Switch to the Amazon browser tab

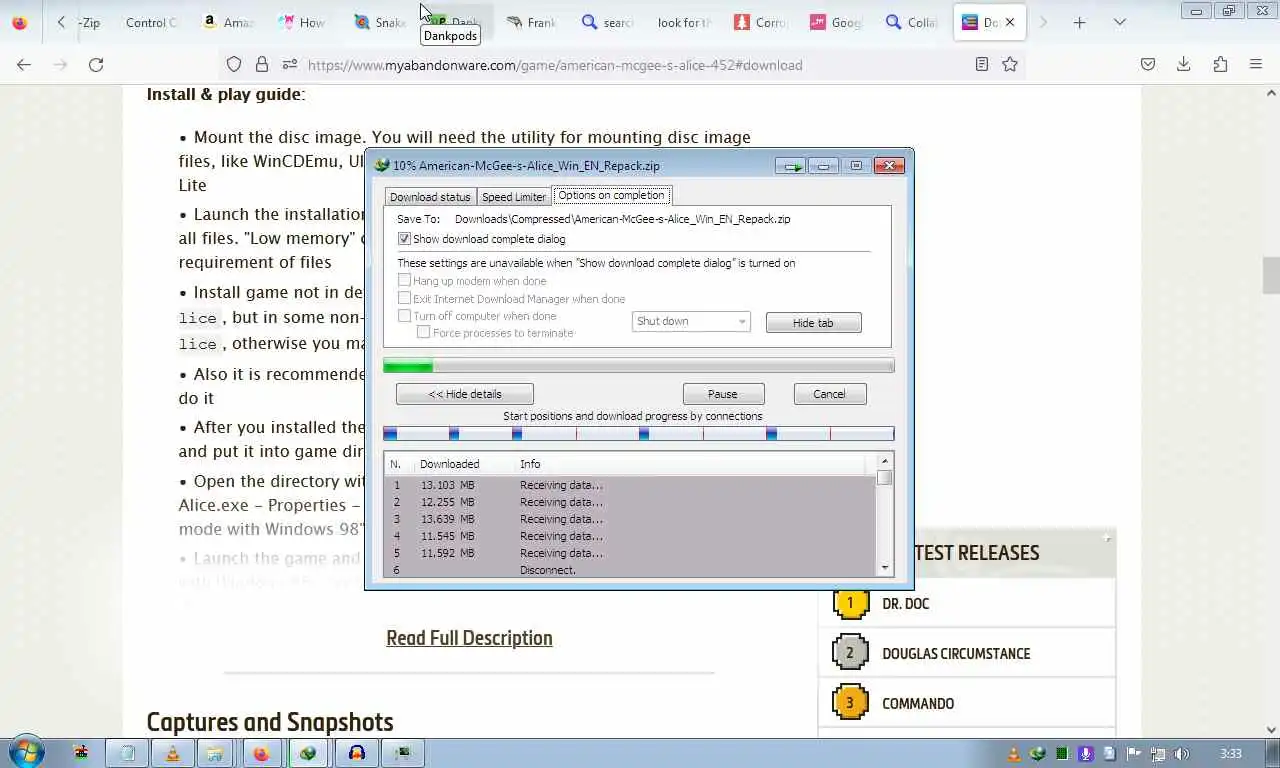tap(228, 22)
